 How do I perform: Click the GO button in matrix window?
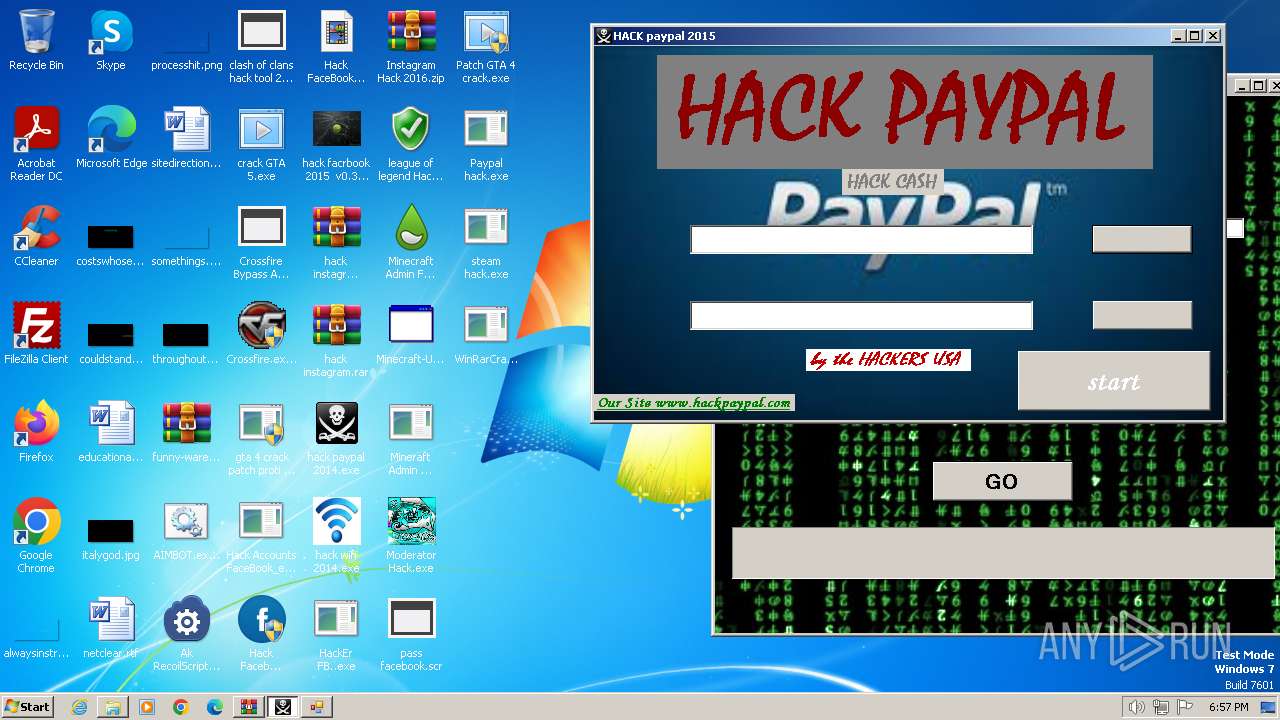1002,481
